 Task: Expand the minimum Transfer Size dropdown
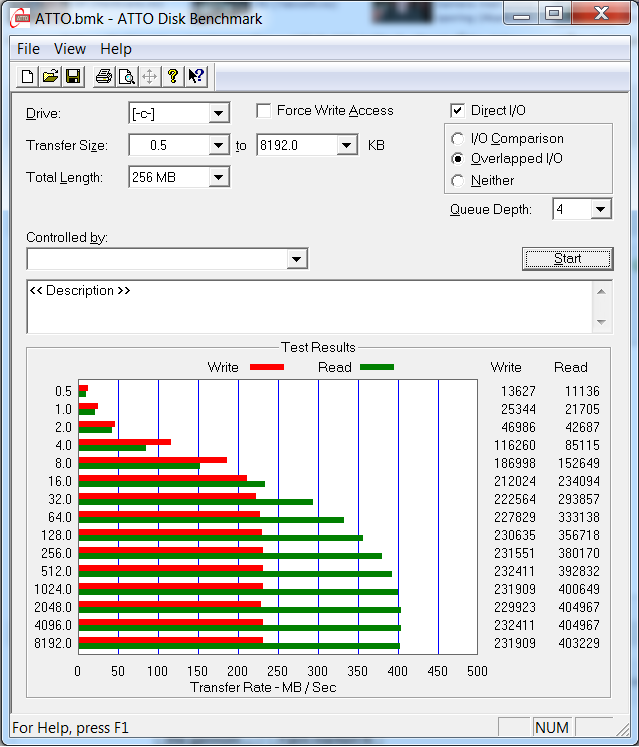(x=219, y=145)
